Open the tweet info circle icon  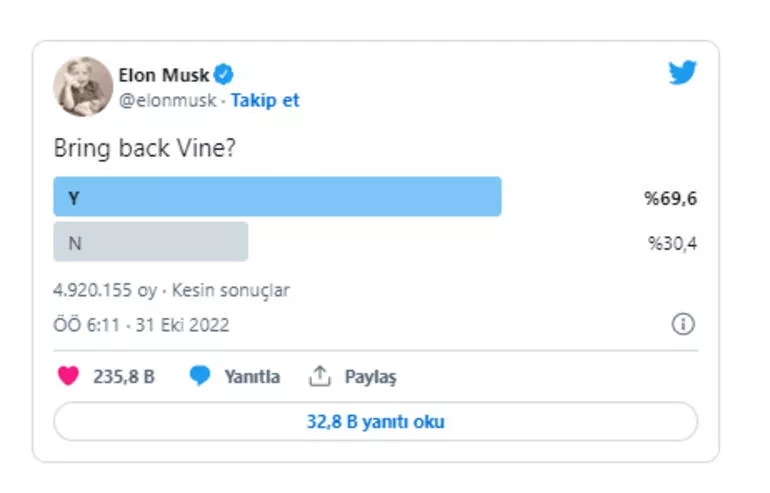[x=683, y=324]
